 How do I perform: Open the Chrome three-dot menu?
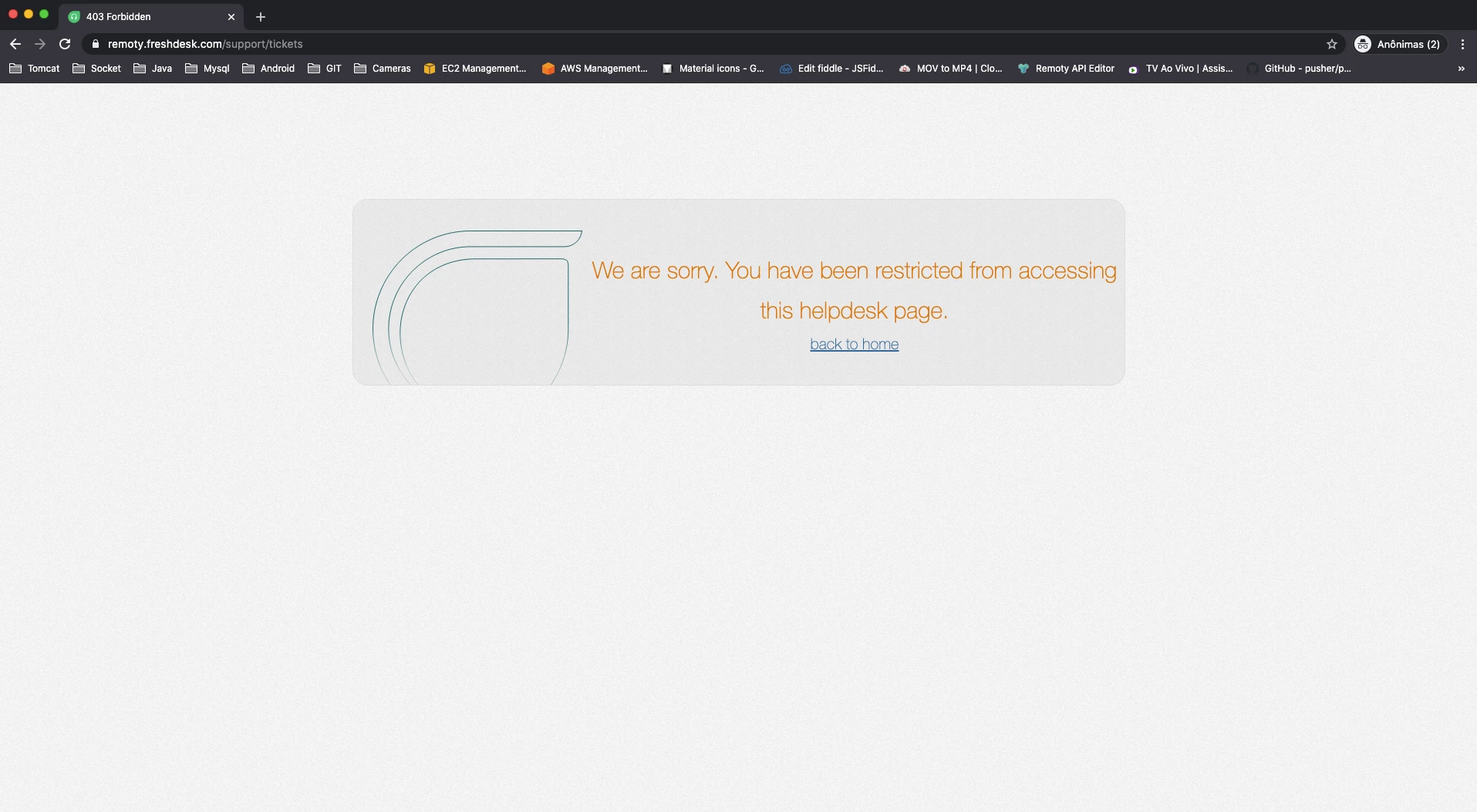1462,44
